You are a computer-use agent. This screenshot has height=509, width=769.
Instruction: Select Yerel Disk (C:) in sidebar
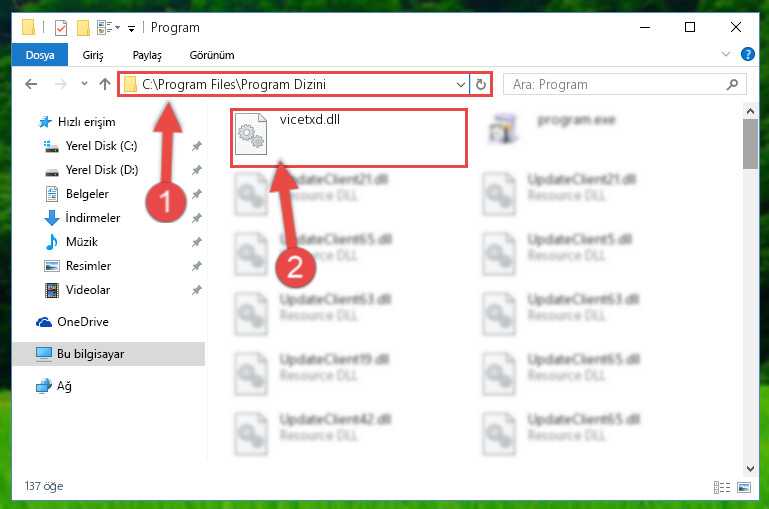point(101,146)
